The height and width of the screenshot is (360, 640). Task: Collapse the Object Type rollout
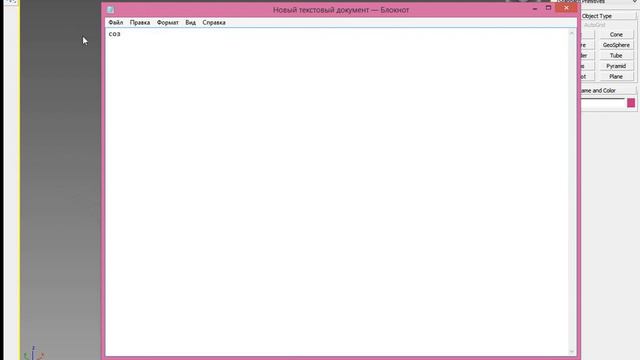[608, 16]
